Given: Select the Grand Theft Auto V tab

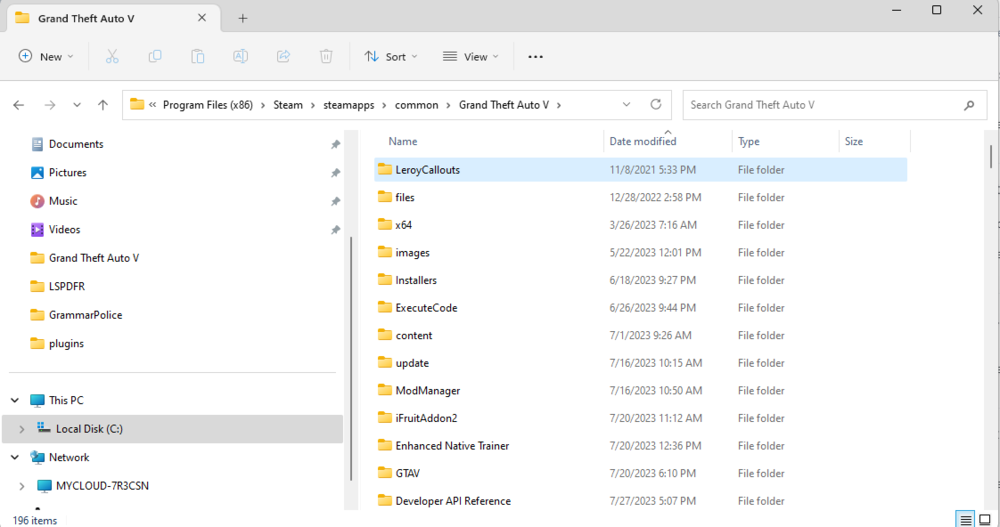Looking at the screenshot, I should 114,19.
